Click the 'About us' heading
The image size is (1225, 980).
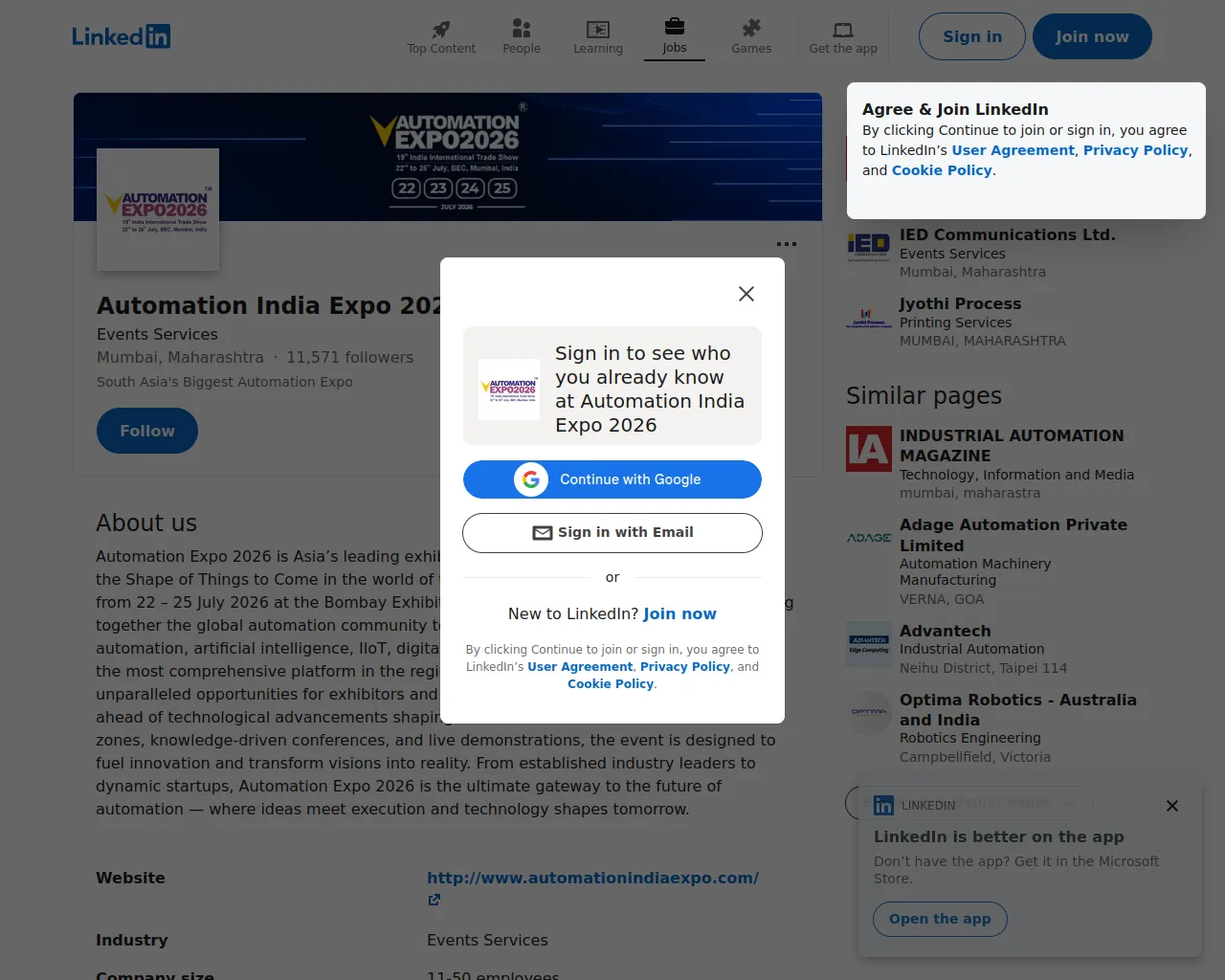pos(146,523)
